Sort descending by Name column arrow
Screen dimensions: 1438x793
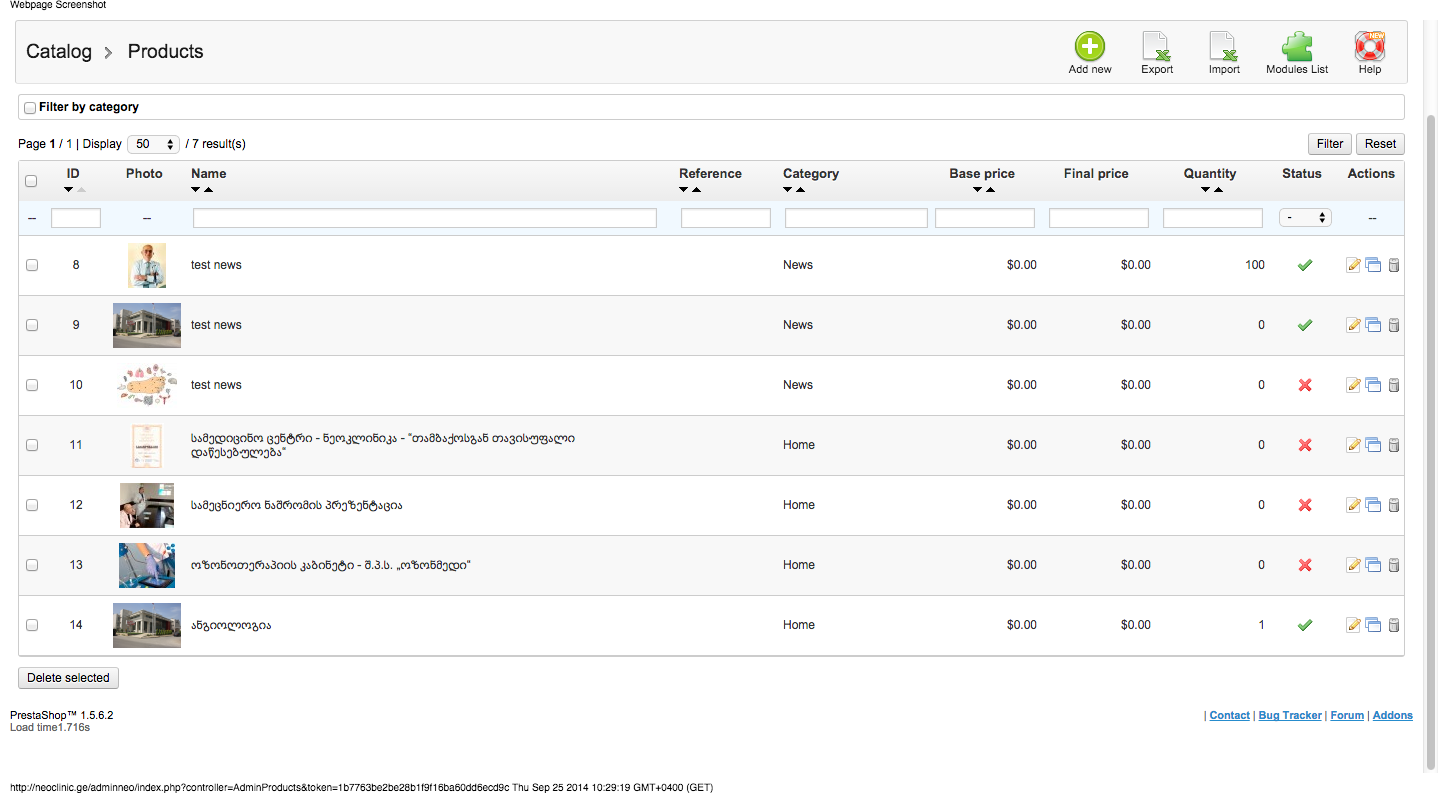pos(196,189)
